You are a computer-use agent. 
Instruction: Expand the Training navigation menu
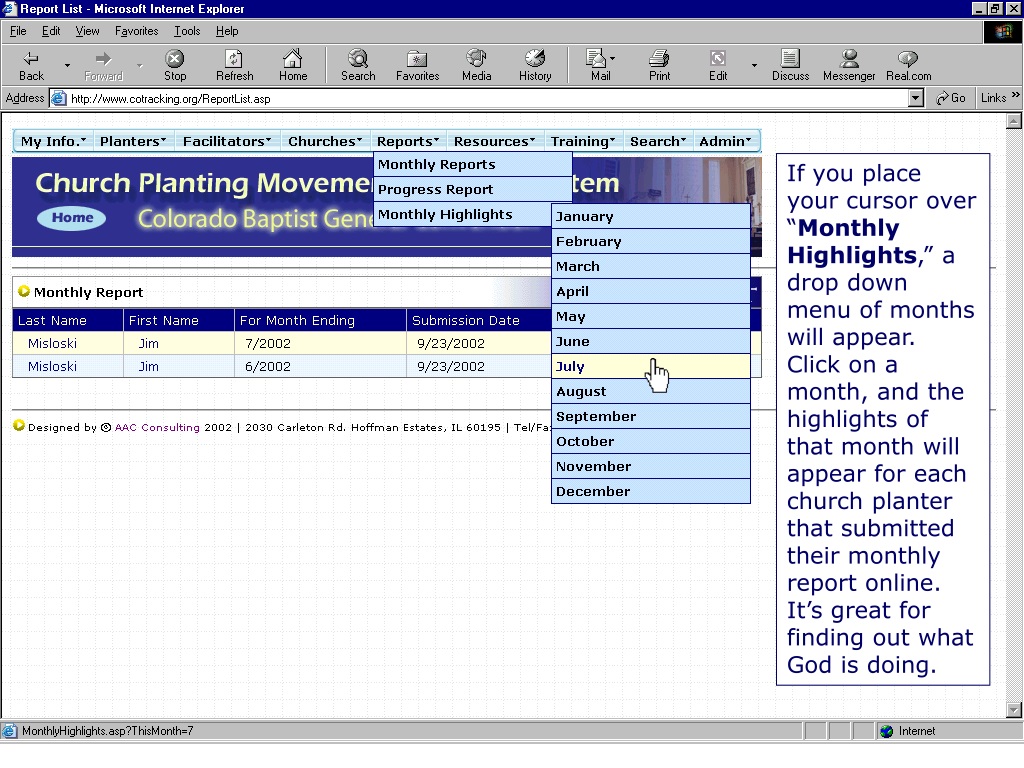pos(583,141)
